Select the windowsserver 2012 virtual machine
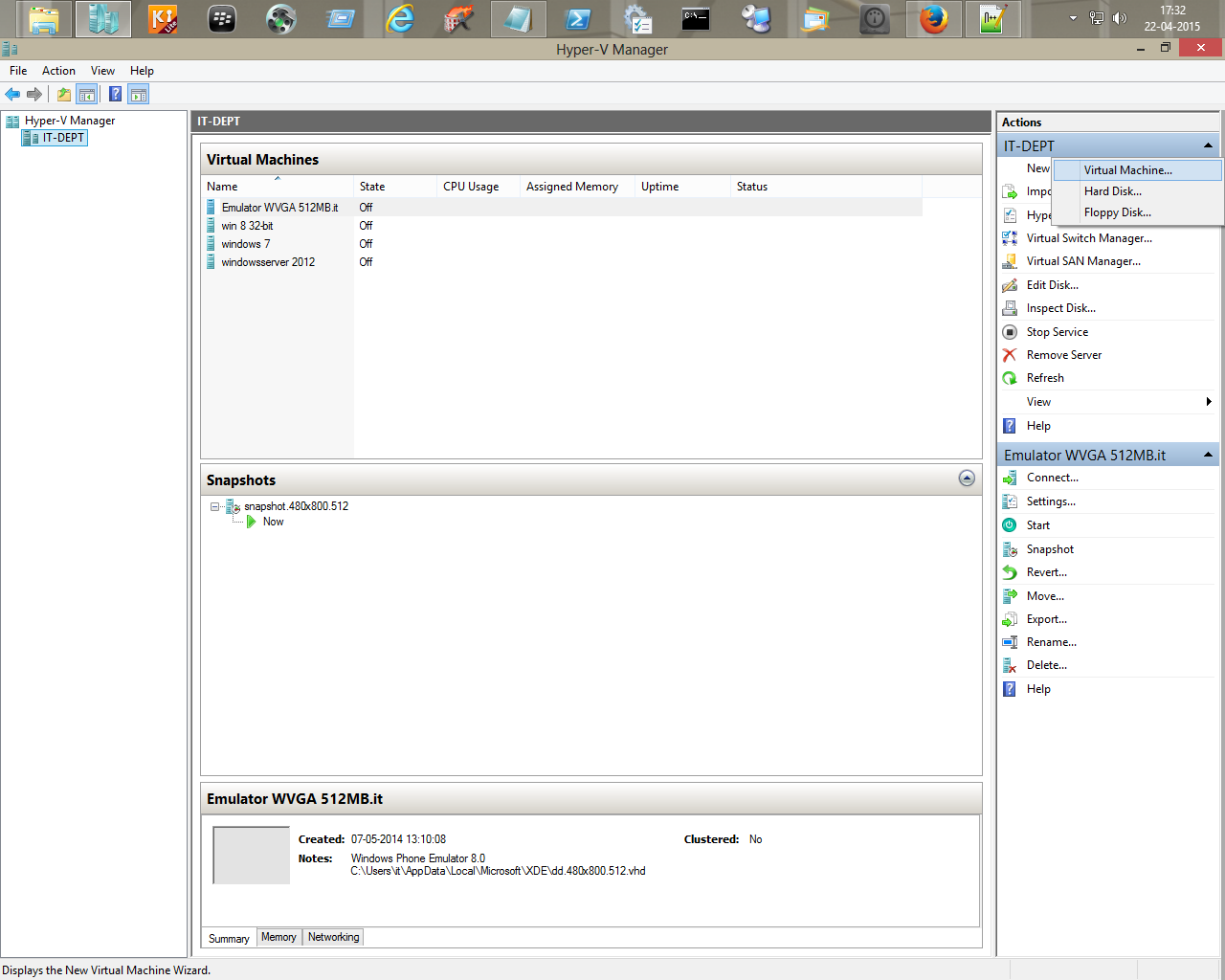Screen dimensions: 1225x980 tap(268, 262)
